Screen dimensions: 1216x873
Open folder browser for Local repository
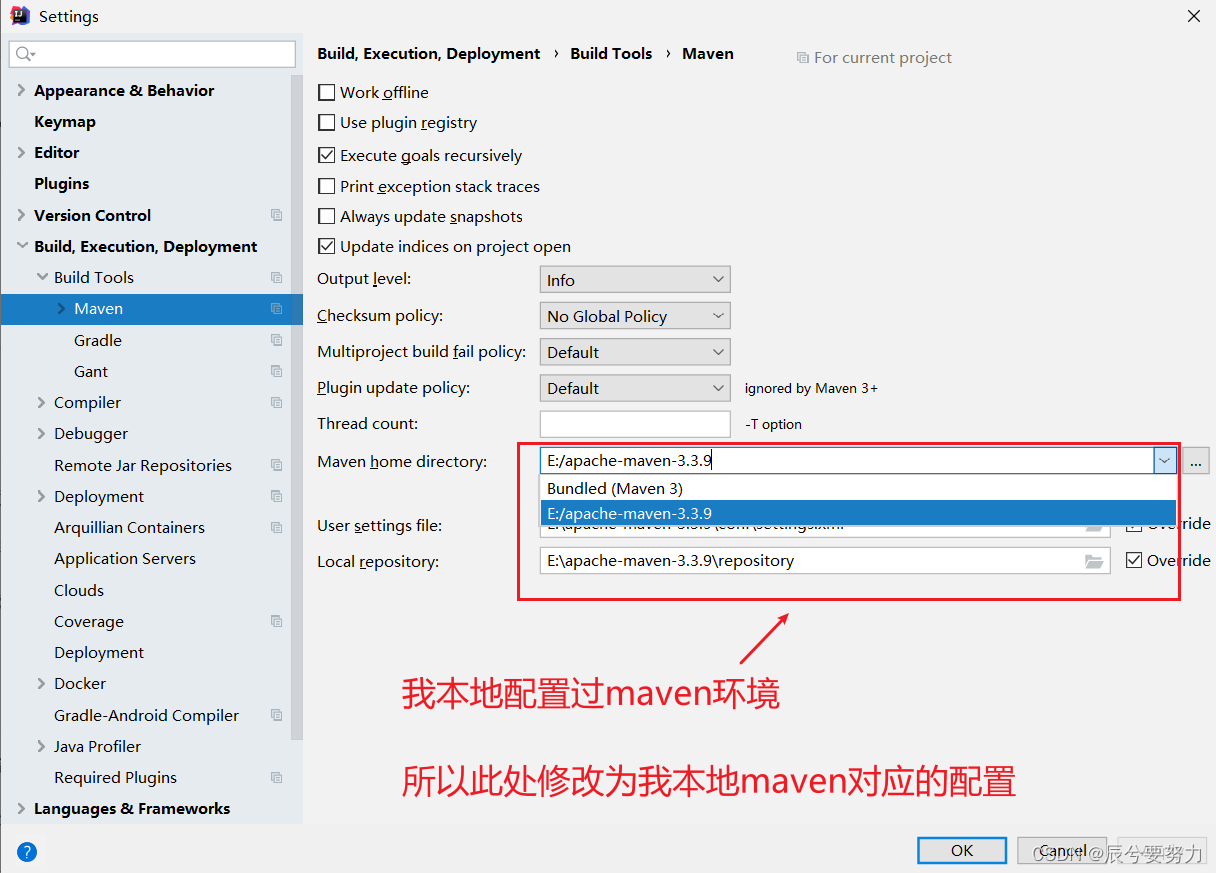pos(1094,561)
